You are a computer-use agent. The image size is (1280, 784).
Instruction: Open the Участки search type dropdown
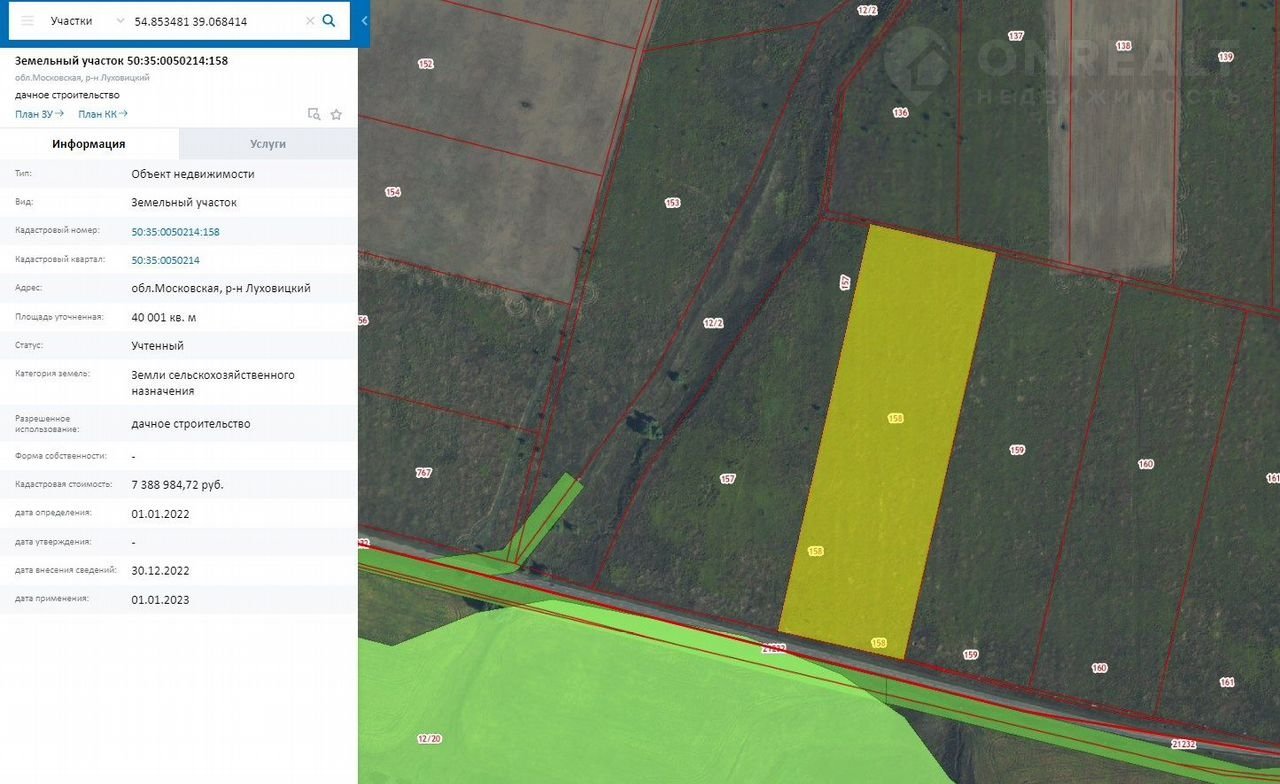coord(88,21)
